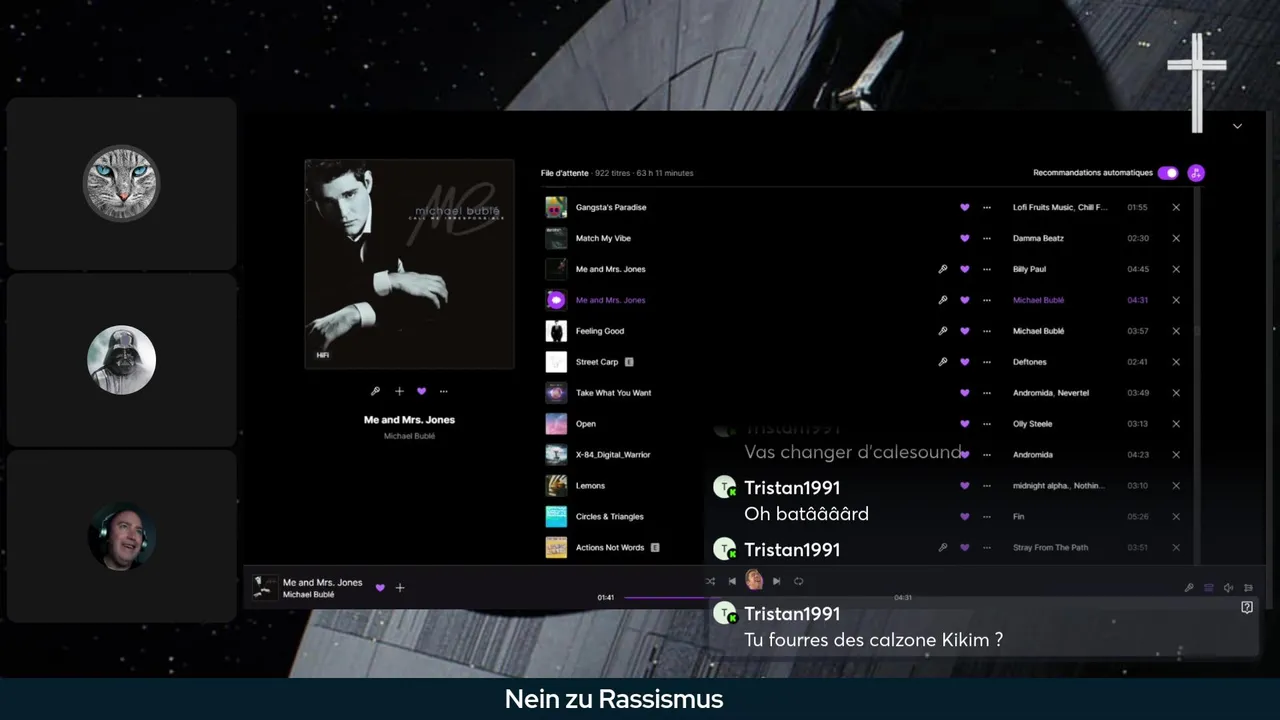Open Michael Bublé link under the song title
The width and height of the screenshot is (1280, 720).
pos(409,436)
